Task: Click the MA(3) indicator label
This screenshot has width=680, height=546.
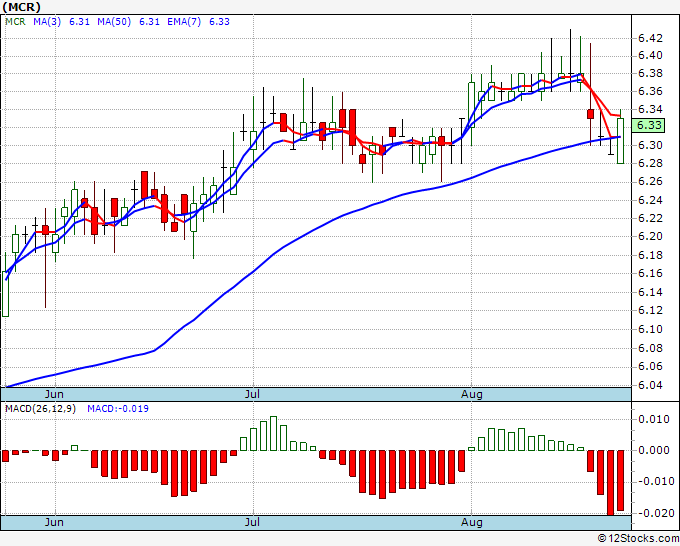Action: 47,22
